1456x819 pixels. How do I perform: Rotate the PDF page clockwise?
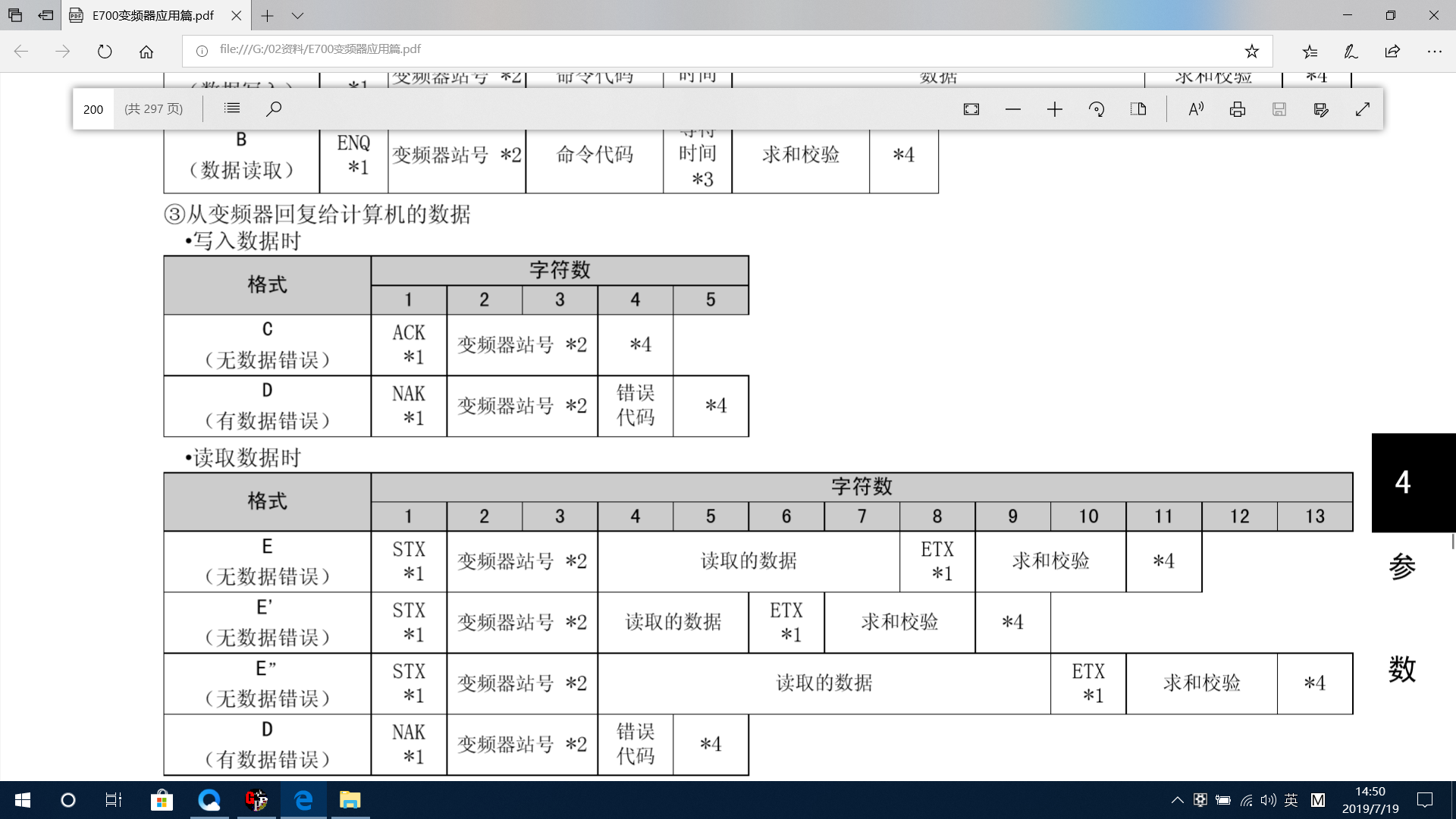[x=1097, y=109]
